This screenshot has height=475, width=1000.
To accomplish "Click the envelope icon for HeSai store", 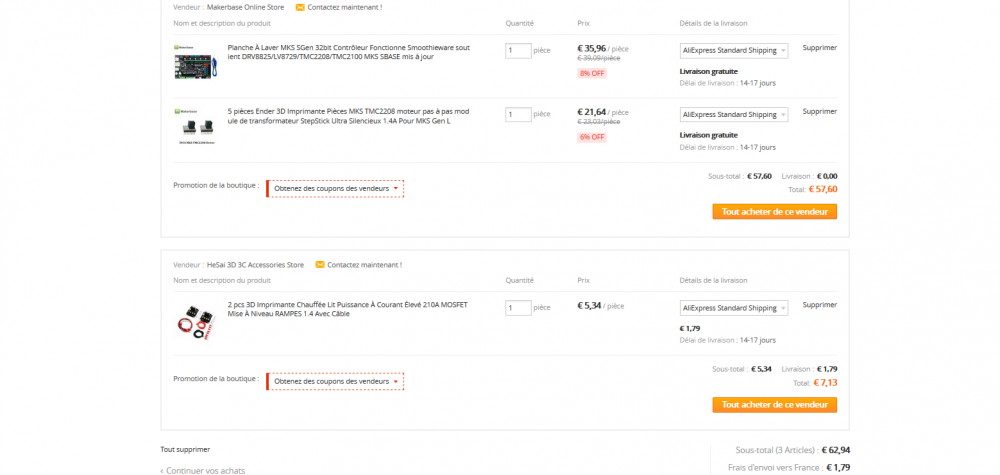I will point(320,265).
